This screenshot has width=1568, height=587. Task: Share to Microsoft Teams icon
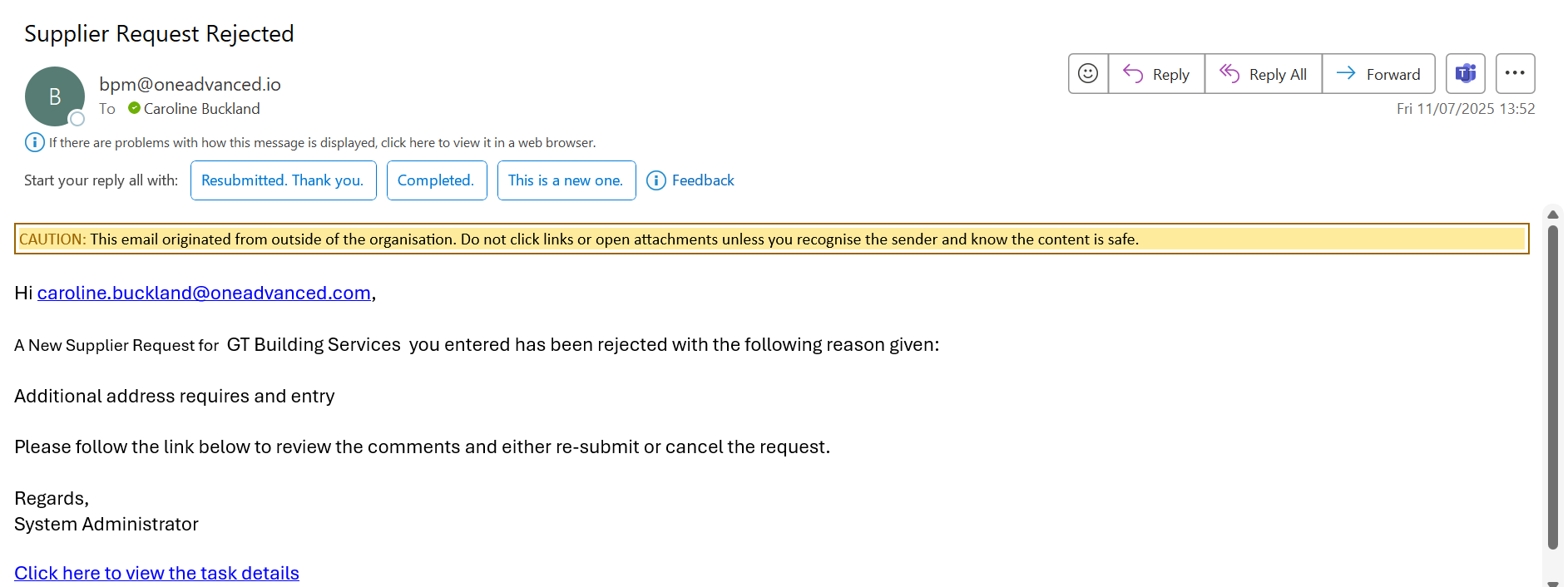click(1466, 74)
